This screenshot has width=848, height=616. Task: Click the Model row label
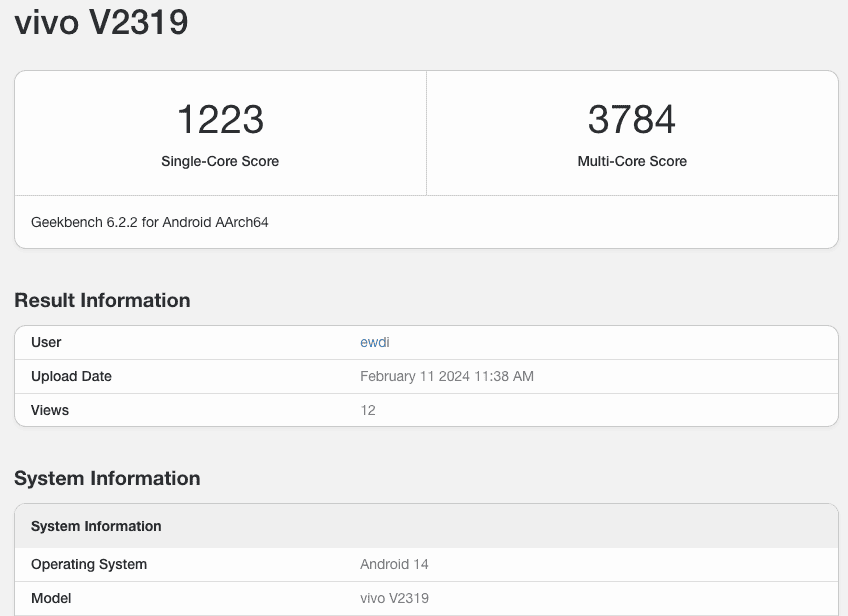(51, 599)
